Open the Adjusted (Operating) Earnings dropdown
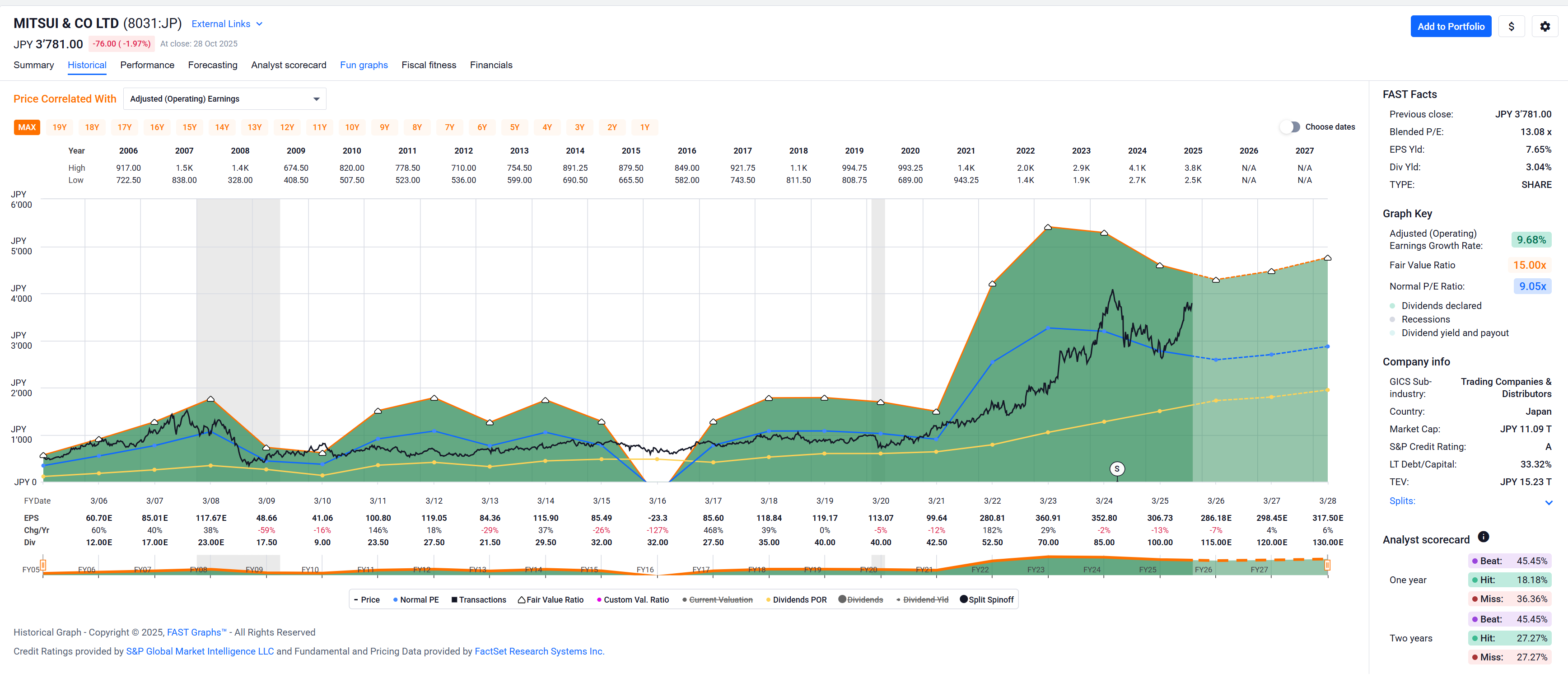 224,98
